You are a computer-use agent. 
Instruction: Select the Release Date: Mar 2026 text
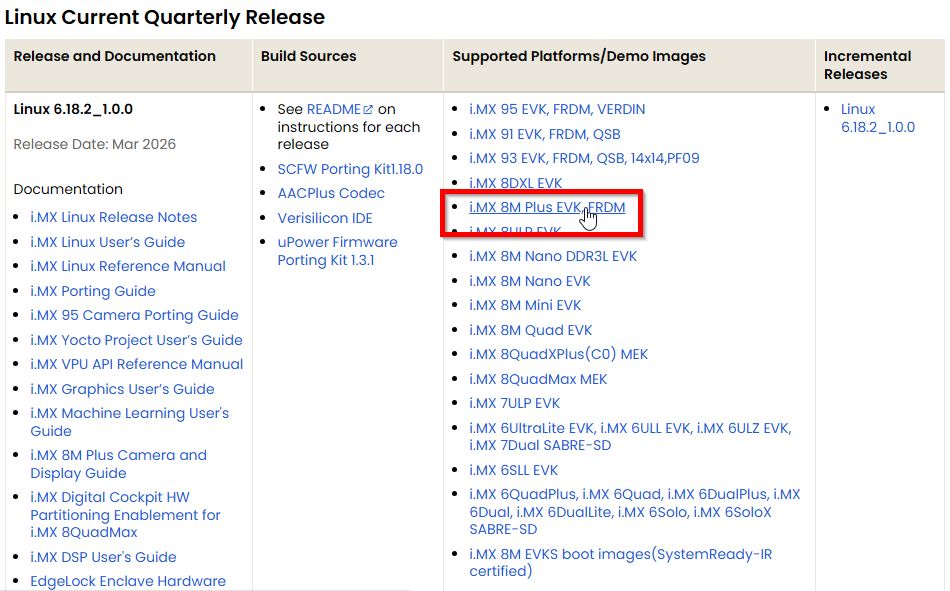click(x=95, y=144)
